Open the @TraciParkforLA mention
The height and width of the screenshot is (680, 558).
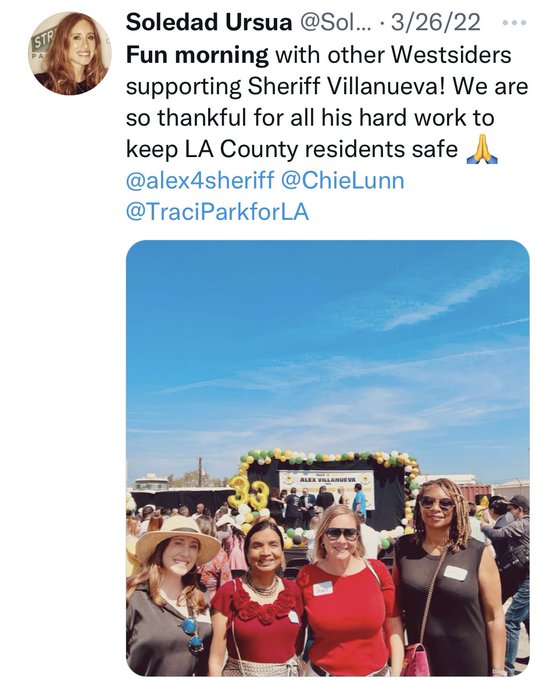(x=217, y=212)
